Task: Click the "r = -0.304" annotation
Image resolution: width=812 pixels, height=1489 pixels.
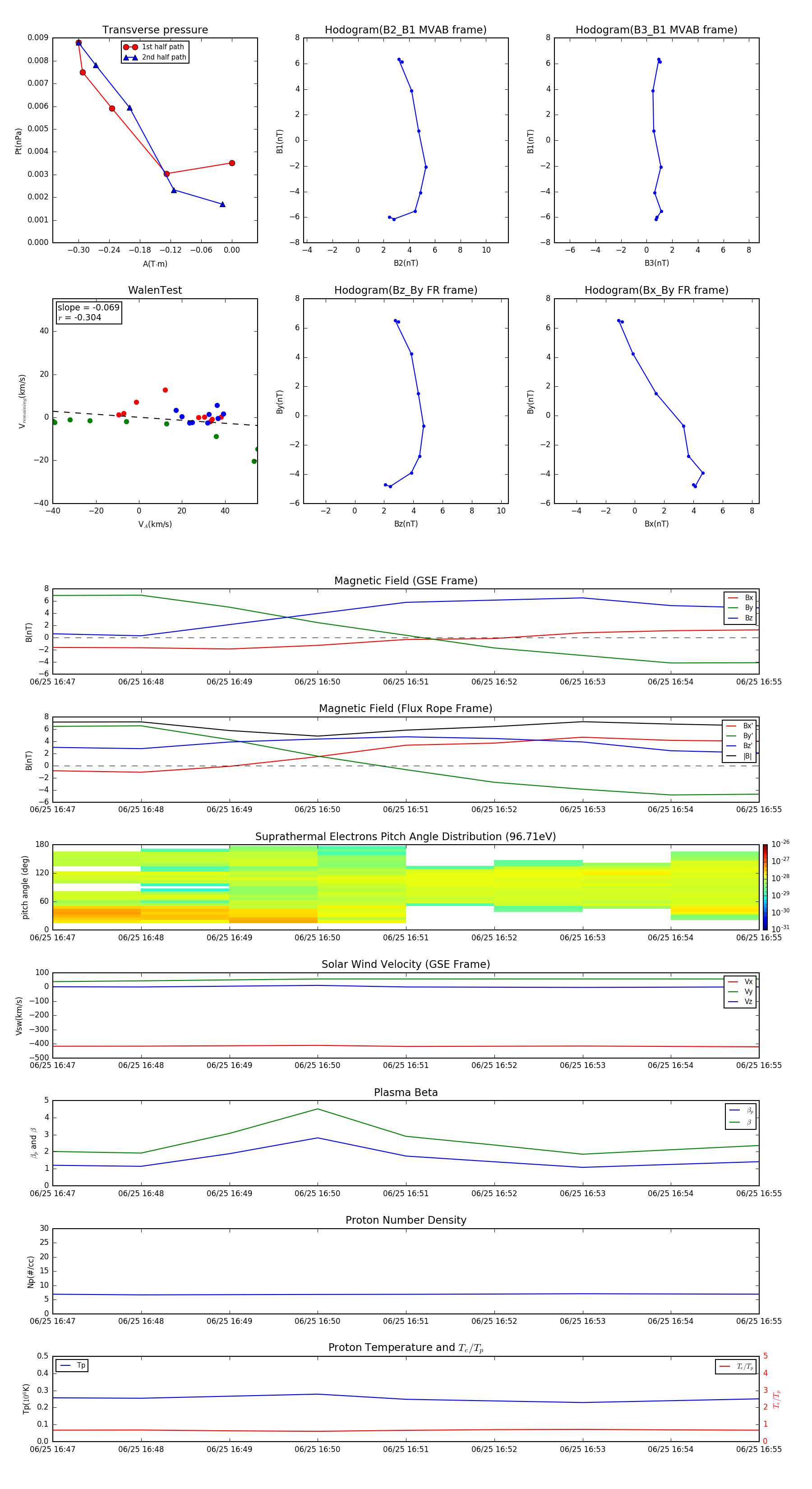Action: click(x=80, y=317)
